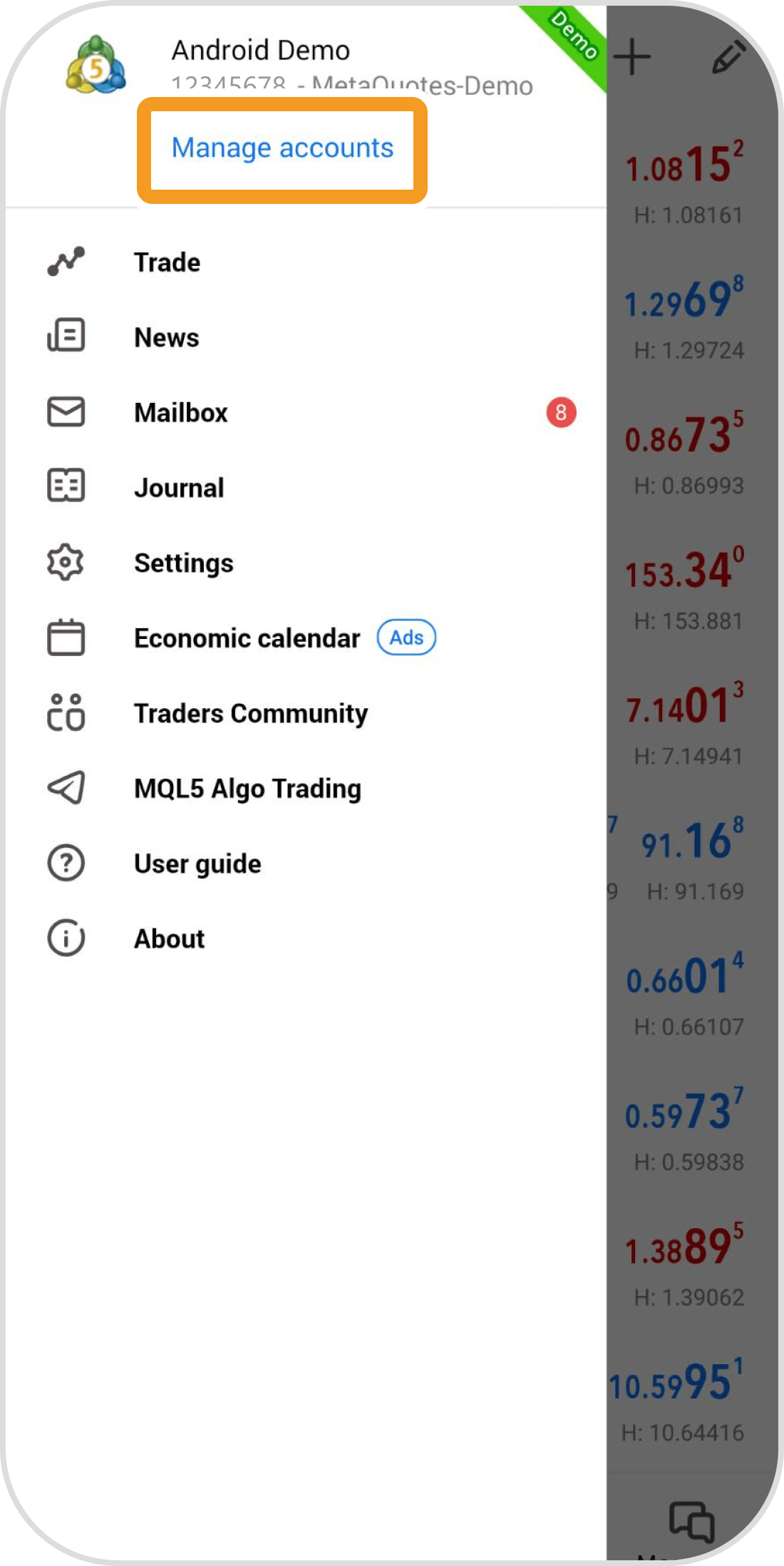This screenshot has width=784, height=1566.
Task: Open Manage accounts link
Action: (282, 148)
